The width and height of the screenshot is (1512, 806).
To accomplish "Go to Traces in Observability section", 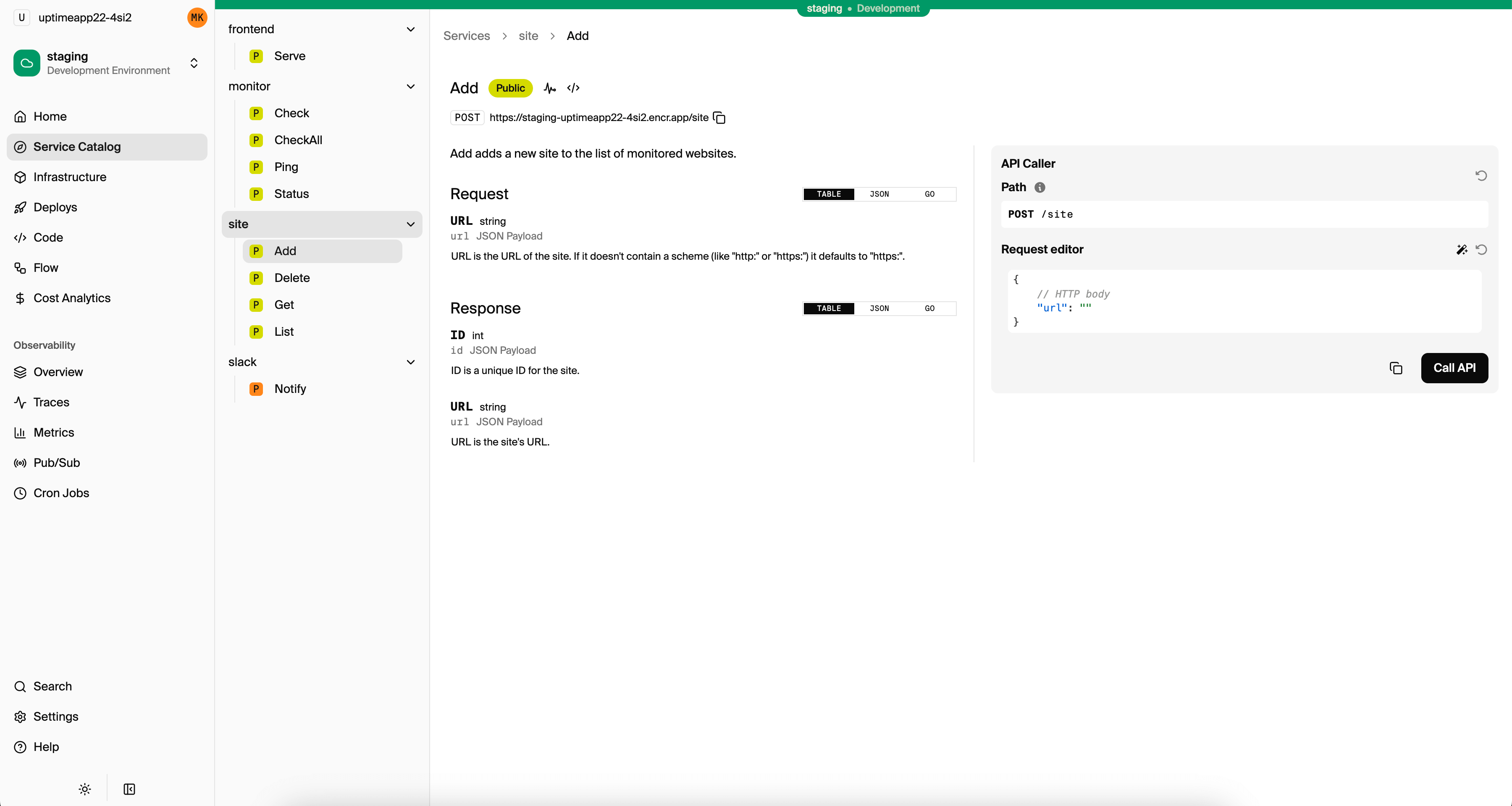I will tap(51, 403).
